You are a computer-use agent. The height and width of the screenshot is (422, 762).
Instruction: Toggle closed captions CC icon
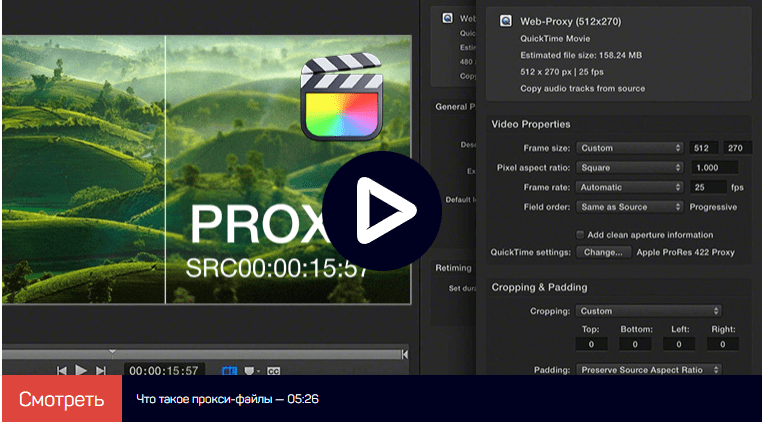coord(274,371)
